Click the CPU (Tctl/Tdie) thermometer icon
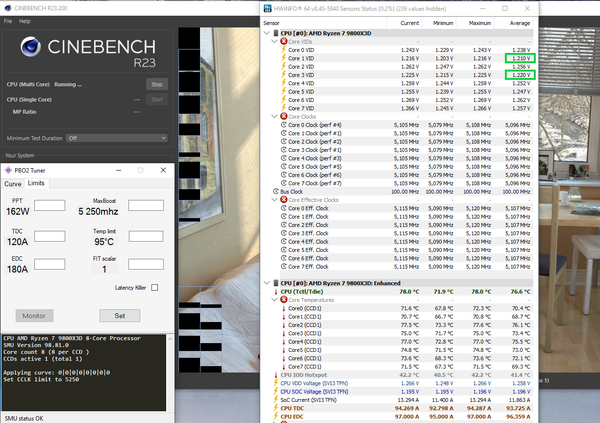The width and height of the screenshot is (600, 423). coord(276,292)
